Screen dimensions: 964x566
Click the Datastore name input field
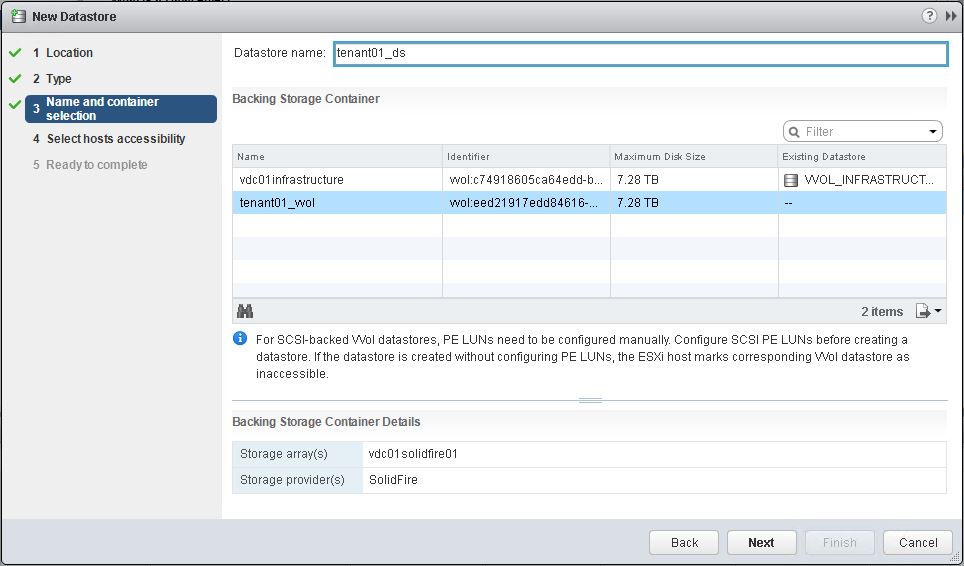tap(640, 53)
